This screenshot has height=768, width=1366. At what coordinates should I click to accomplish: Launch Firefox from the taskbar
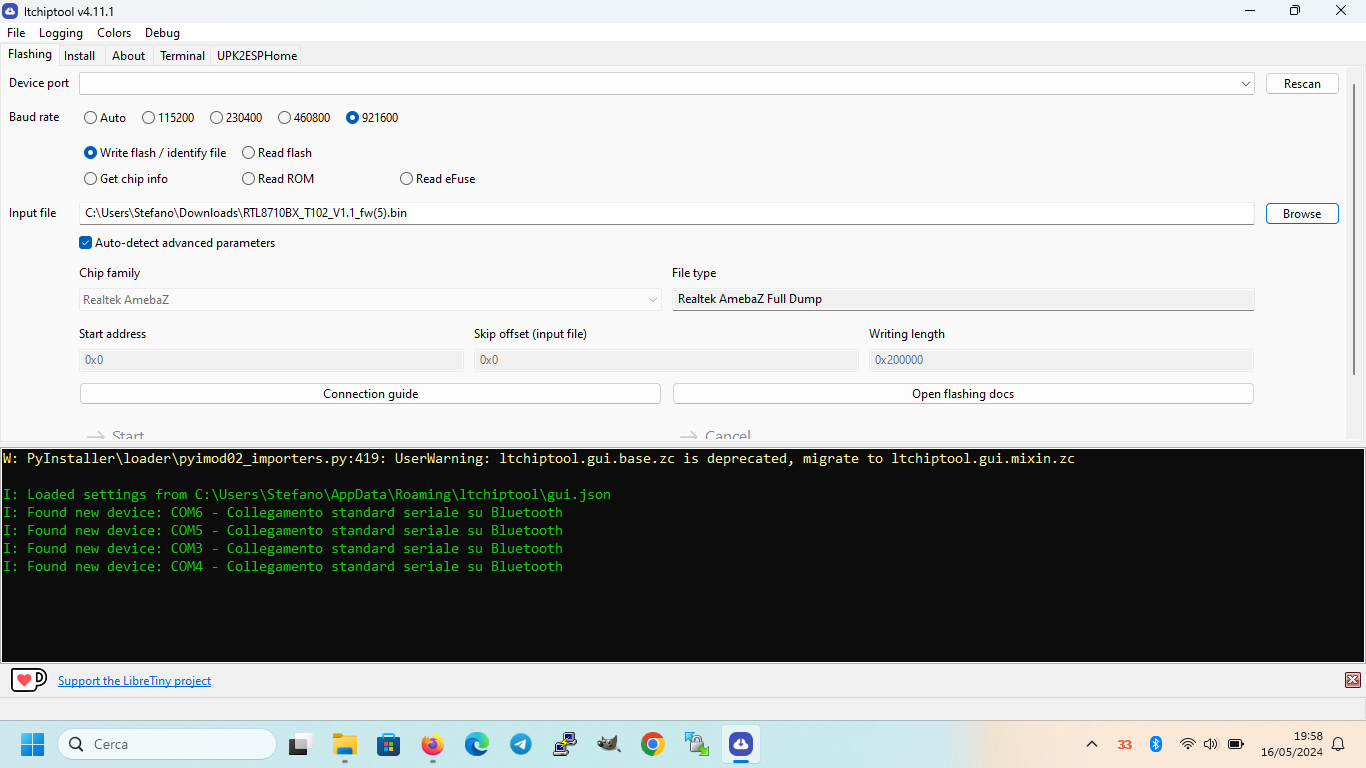pos(432,744)
